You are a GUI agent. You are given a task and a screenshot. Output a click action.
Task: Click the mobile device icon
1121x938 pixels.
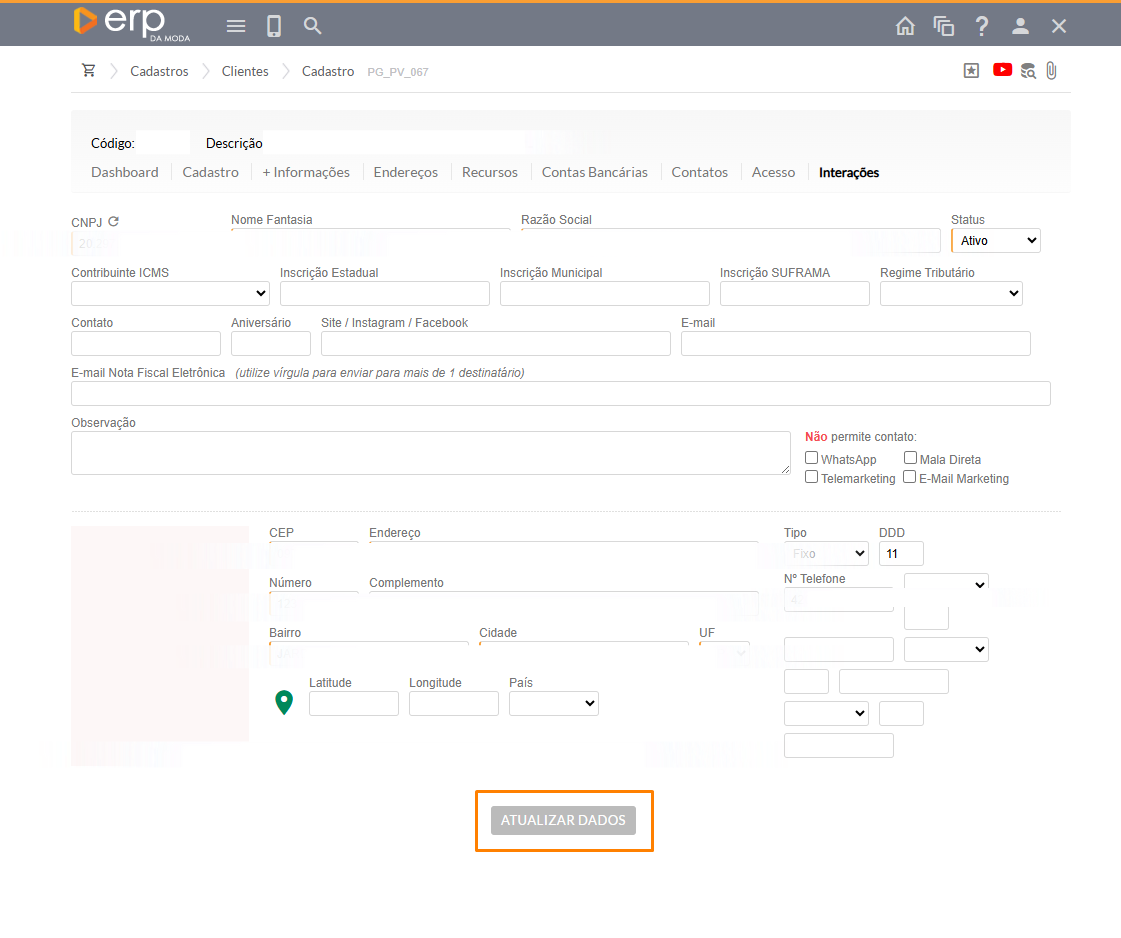[x=274, y=26]
